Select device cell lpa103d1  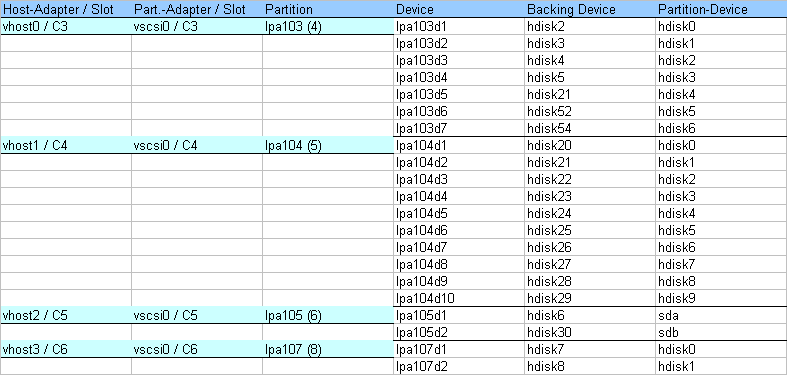pyautogui.click(x=459, y=27)
